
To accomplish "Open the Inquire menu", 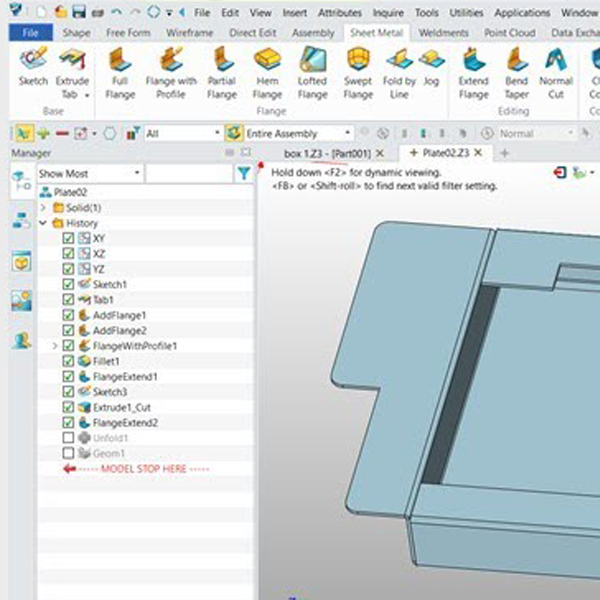I will (388, 13).
